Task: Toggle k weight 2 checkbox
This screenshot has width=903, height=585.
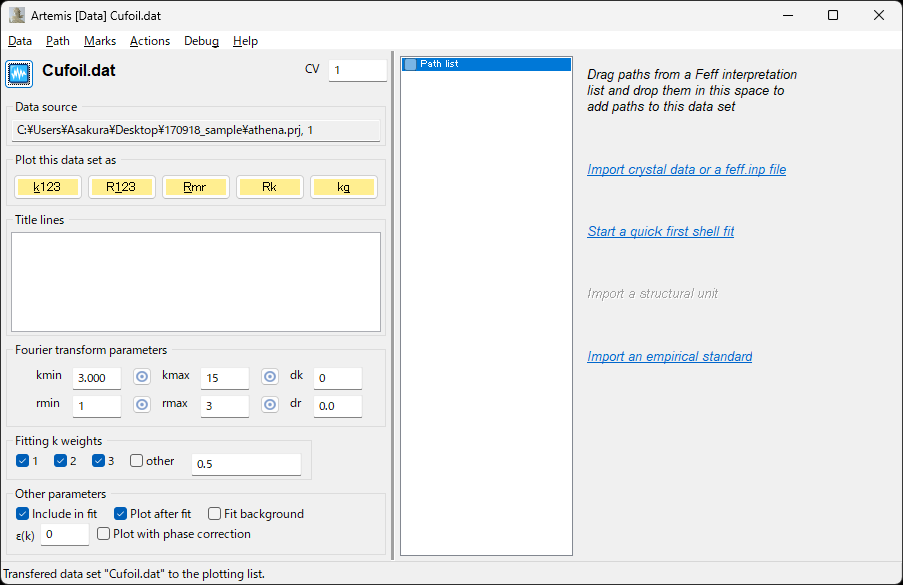Action: pos(60,461)
